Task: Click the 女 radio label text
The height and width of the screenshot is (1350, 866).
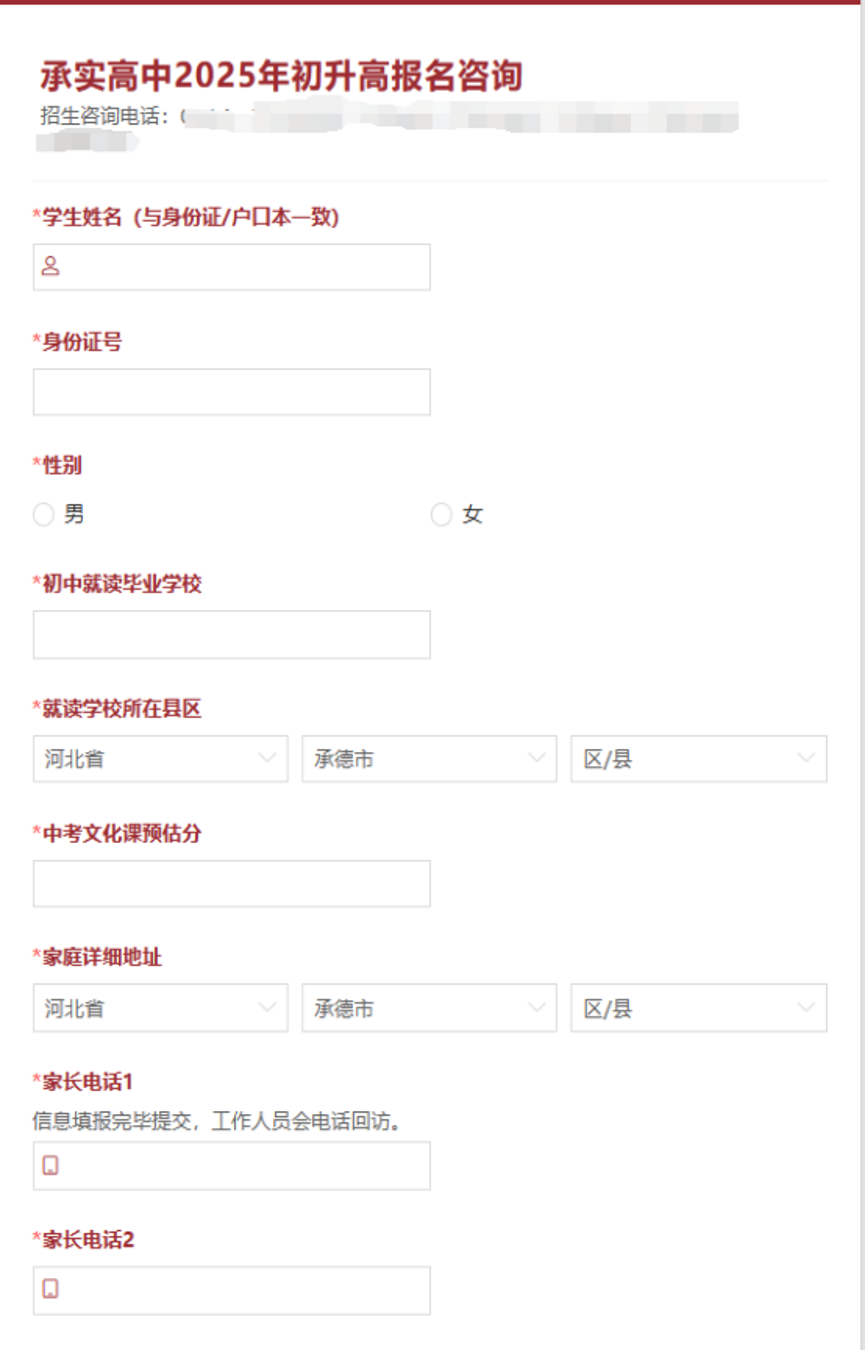Action: pos(472,515)
